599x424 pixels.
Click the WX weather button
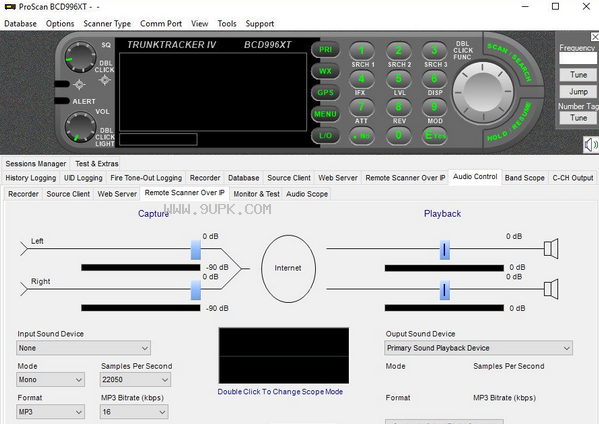coord(325,71)
